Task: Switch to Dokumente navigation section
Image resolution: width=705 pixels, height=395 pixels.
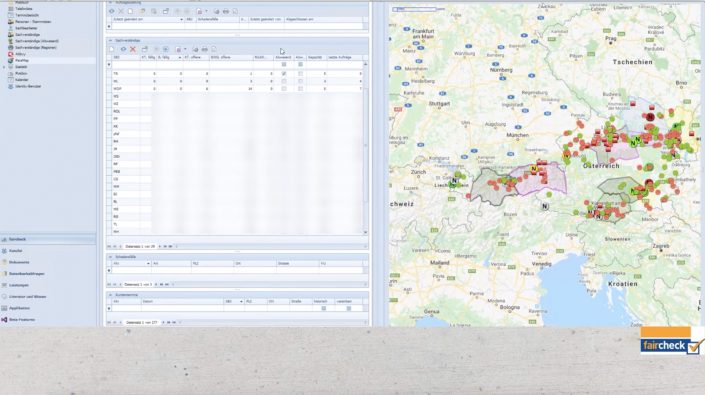Action: pos(19,262)
